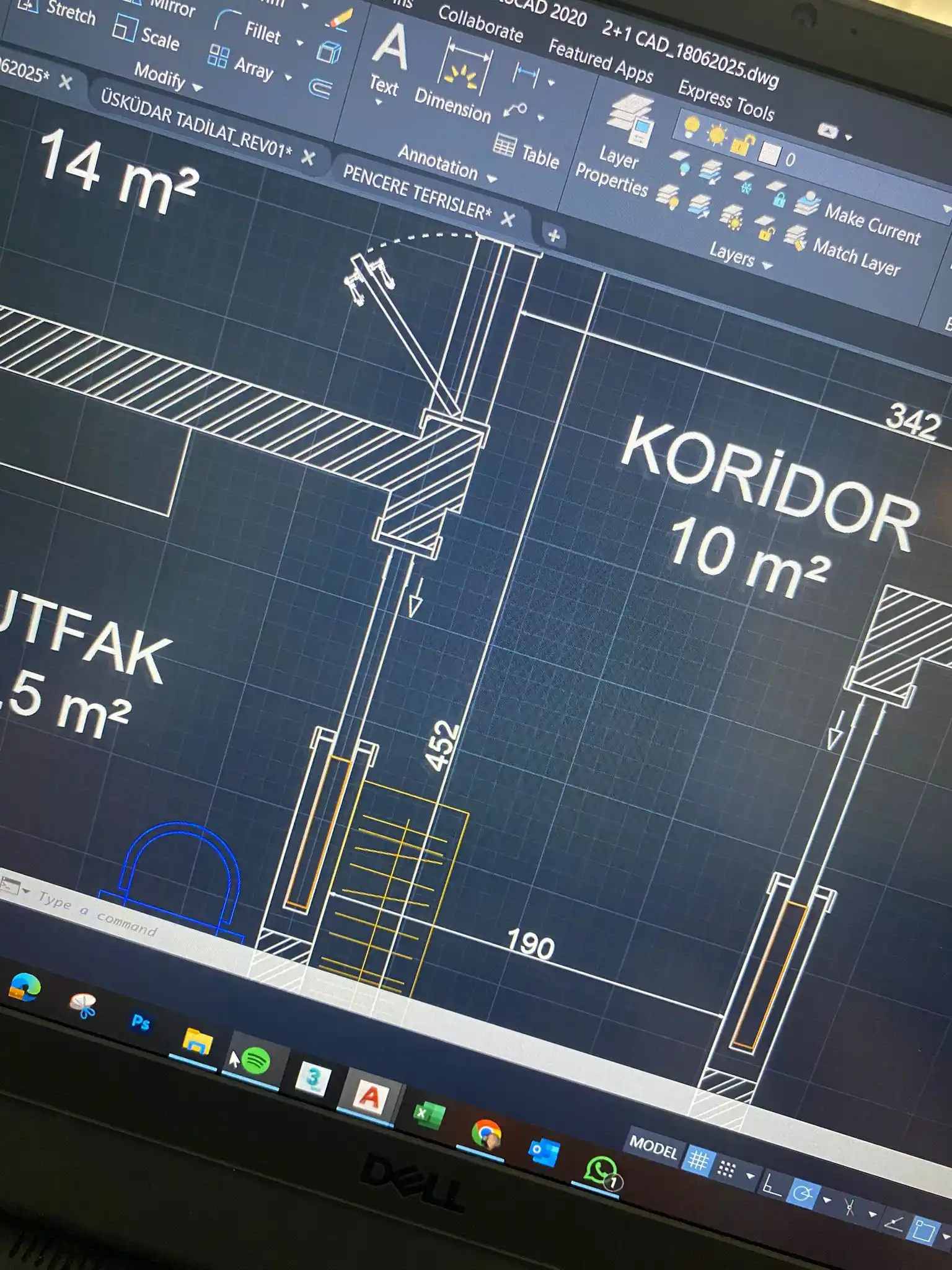Open the leader dropdown arrow
Screen dimensions: 952x1270
(541, 117)
